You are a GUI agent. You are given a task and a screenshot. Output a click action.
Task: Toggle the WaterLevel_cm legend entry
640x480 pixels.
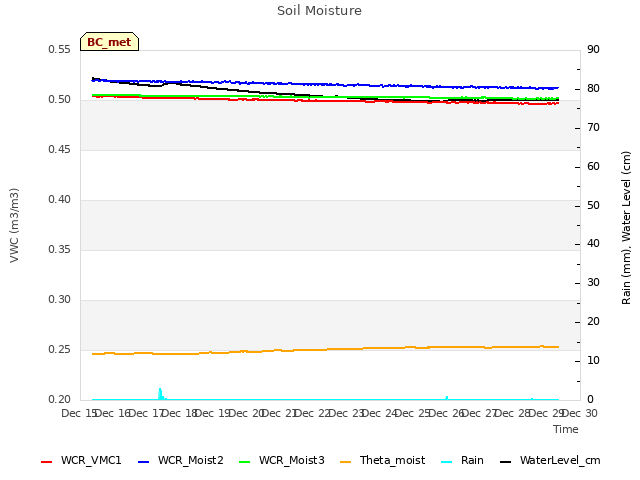click(550, 461)
